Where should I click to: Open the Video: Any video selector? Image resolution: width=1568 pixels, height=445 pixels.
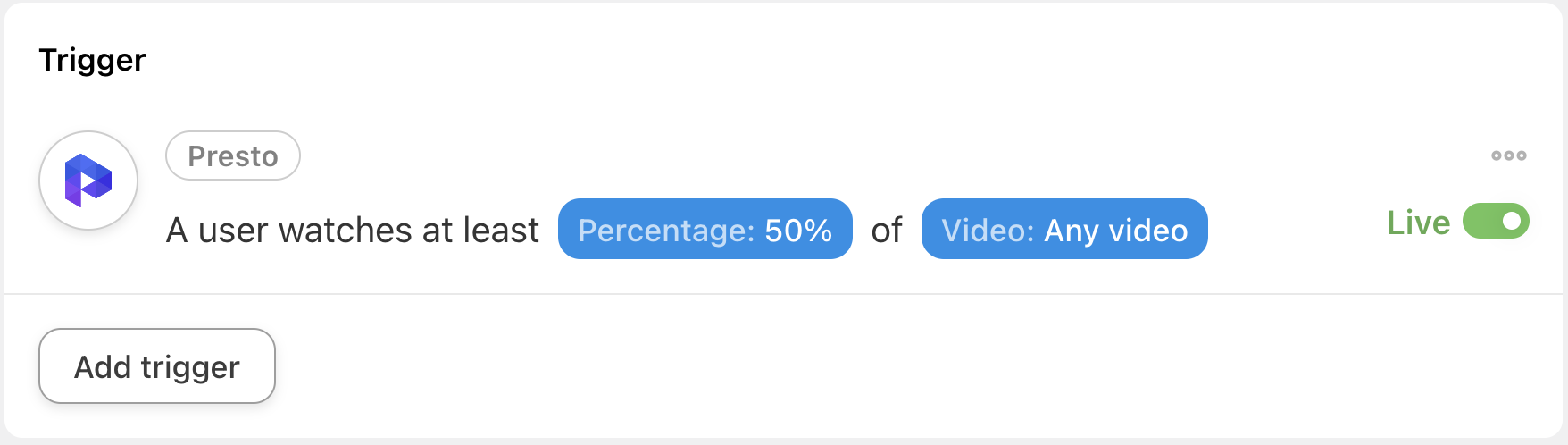pos(1064,229)
